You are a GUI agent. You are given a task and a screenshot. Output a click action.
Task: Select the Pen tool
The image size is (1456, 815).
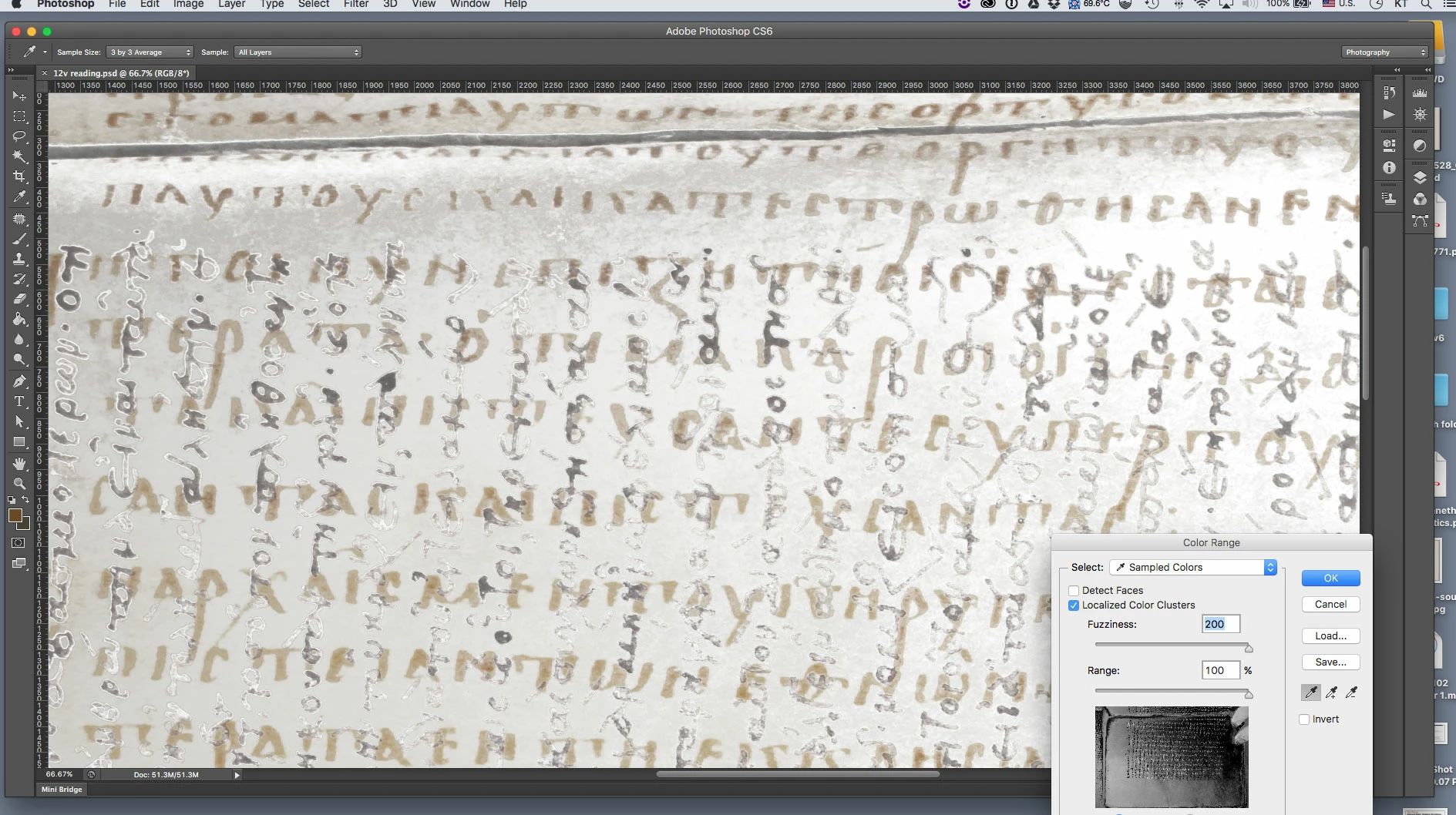tap(19, 381)
